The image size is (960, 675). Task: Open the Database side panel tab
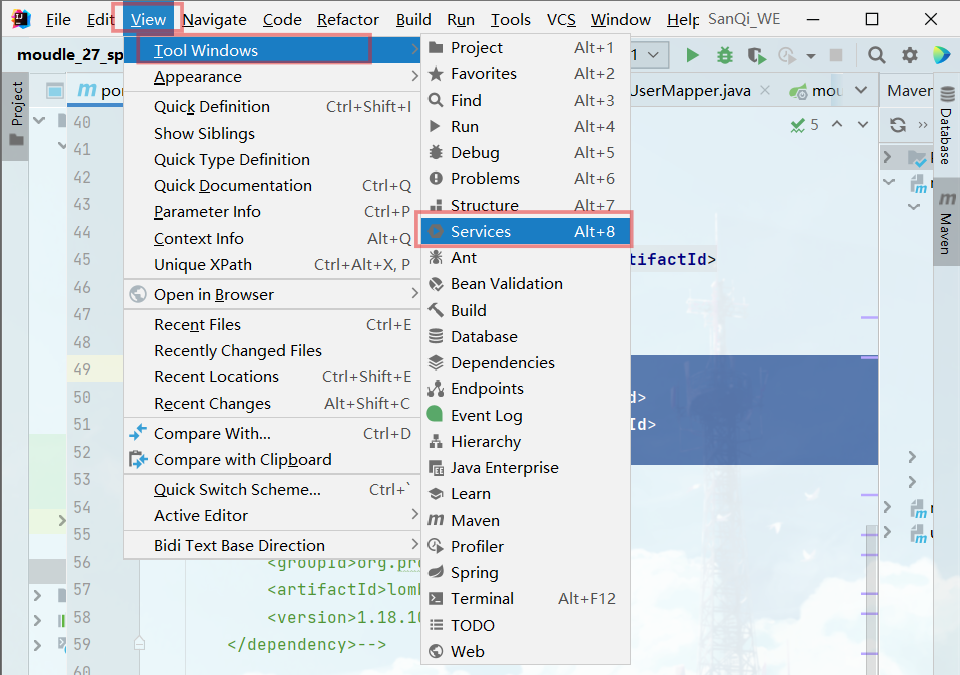coord(947,127)
